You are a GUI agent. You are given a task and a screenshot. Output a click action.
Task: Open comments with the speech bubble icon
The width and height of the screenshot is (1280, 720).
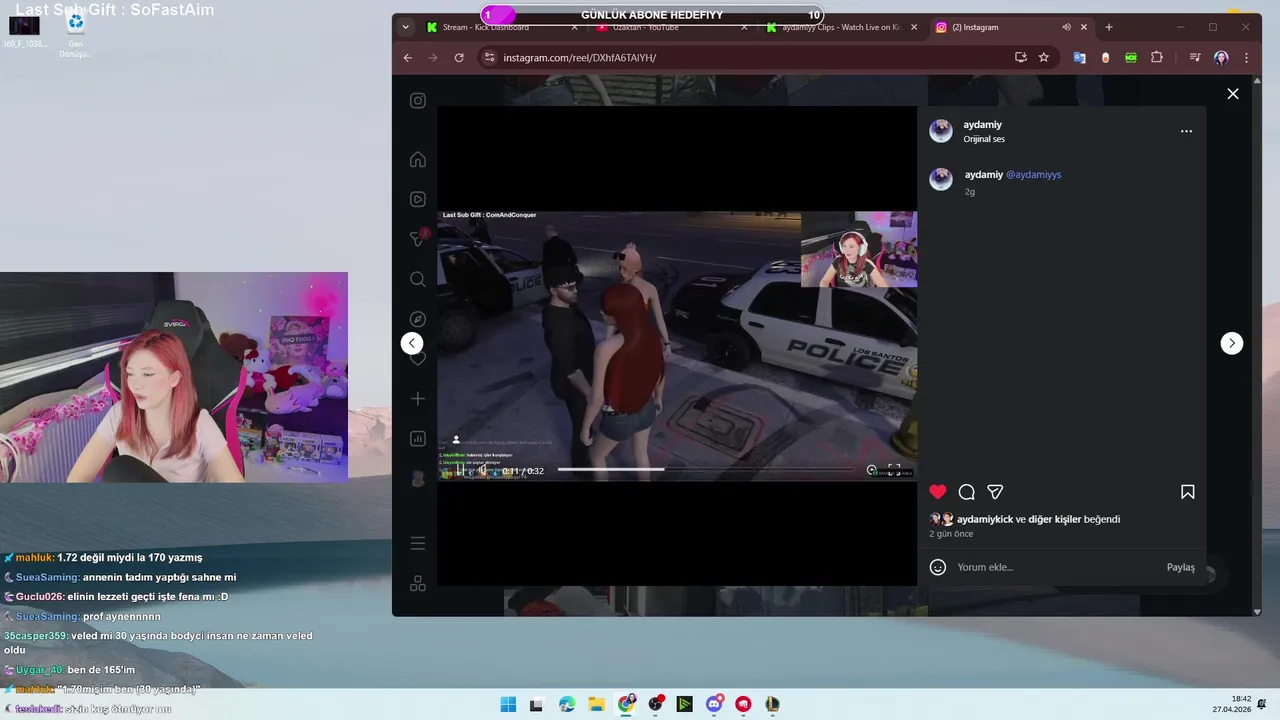pos(966,492)
